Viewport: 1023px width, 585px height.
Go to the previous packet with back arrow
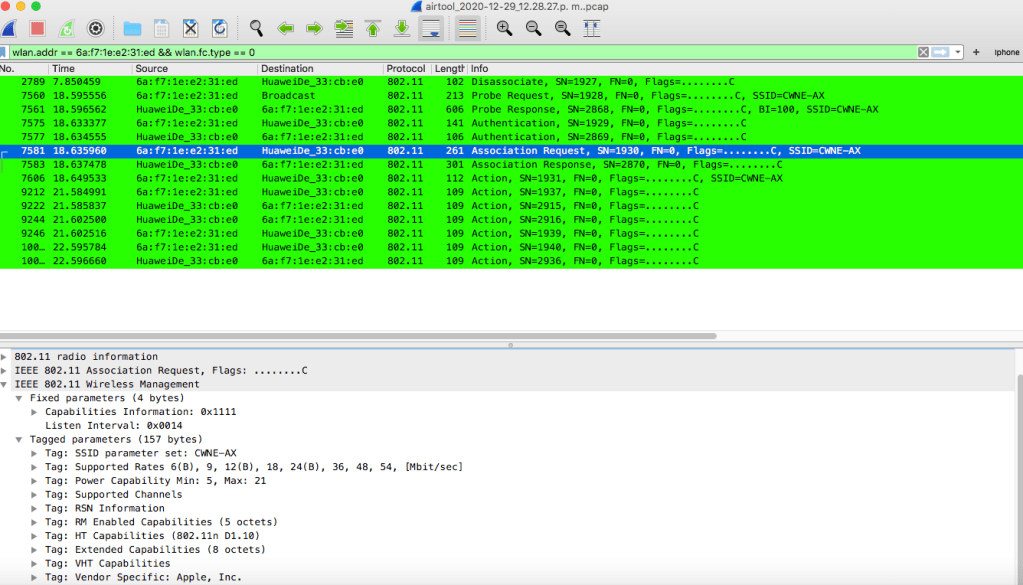click(285, 28)
